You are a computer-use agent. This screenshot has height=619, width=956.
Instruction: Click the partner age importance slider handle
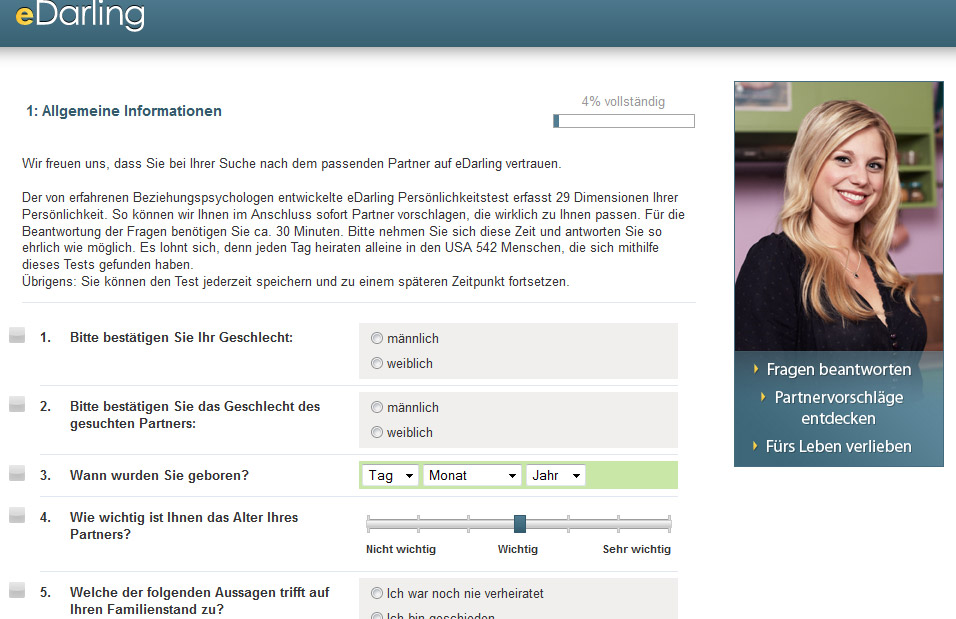(519, 523)
